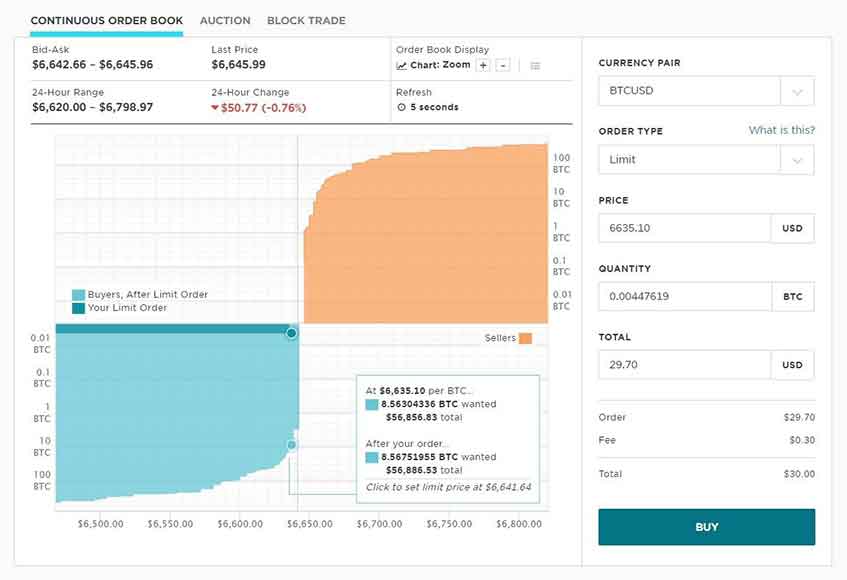
Task: Change the 5 seconds refresh interval
Action: pyautogui.click(x=434, y=107)
